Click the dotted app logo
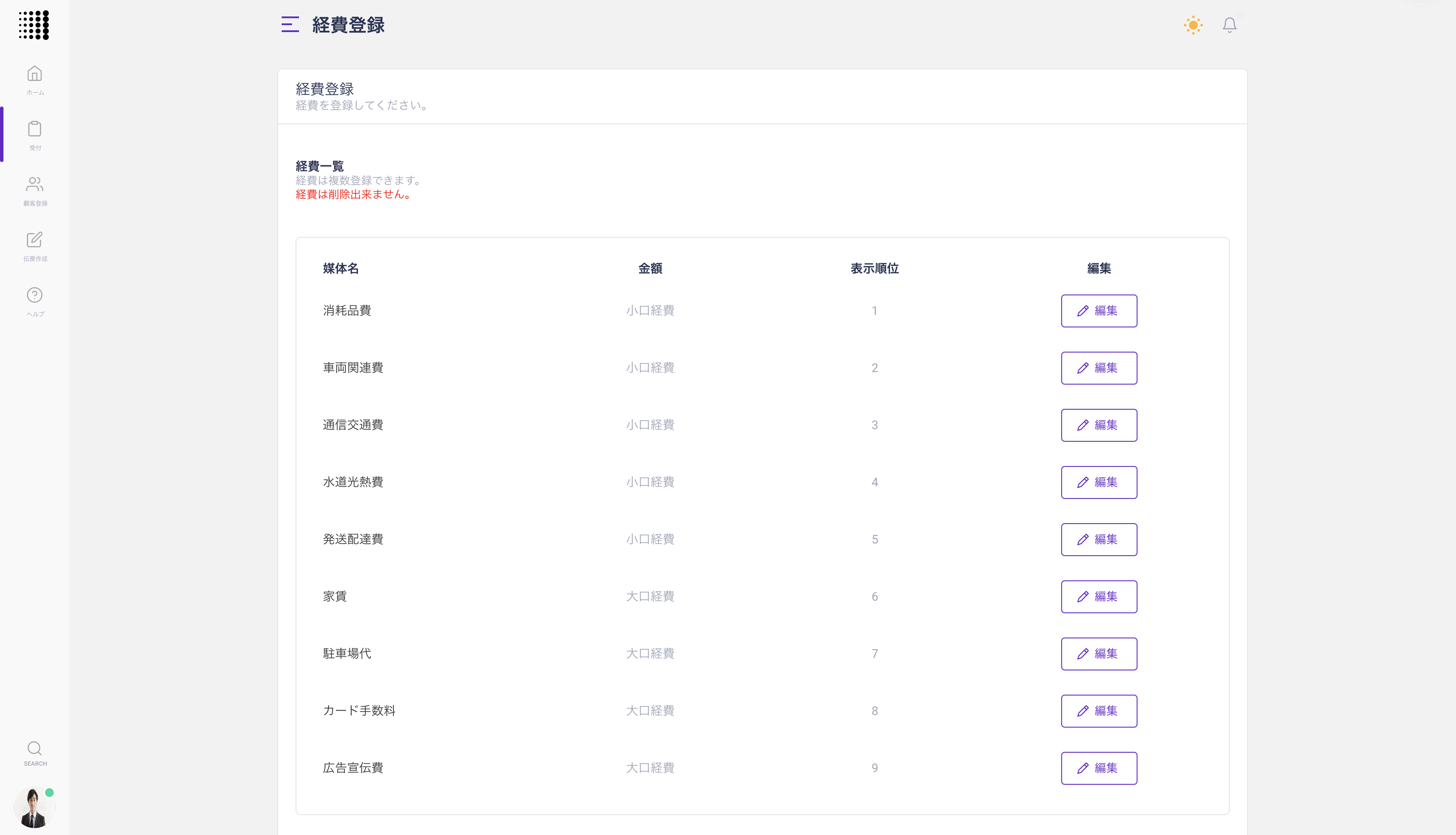 (34, 25)
